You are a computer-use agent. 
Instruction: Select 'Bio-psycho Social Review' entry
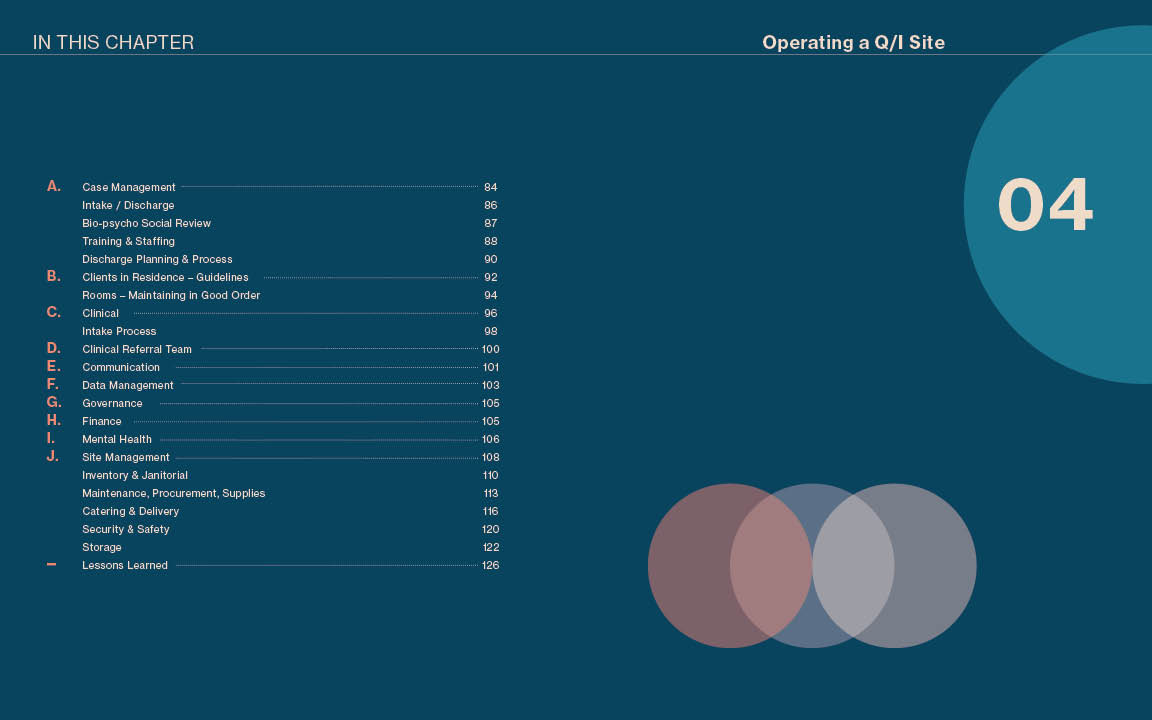pyautogui.click(x=146, y=223)
